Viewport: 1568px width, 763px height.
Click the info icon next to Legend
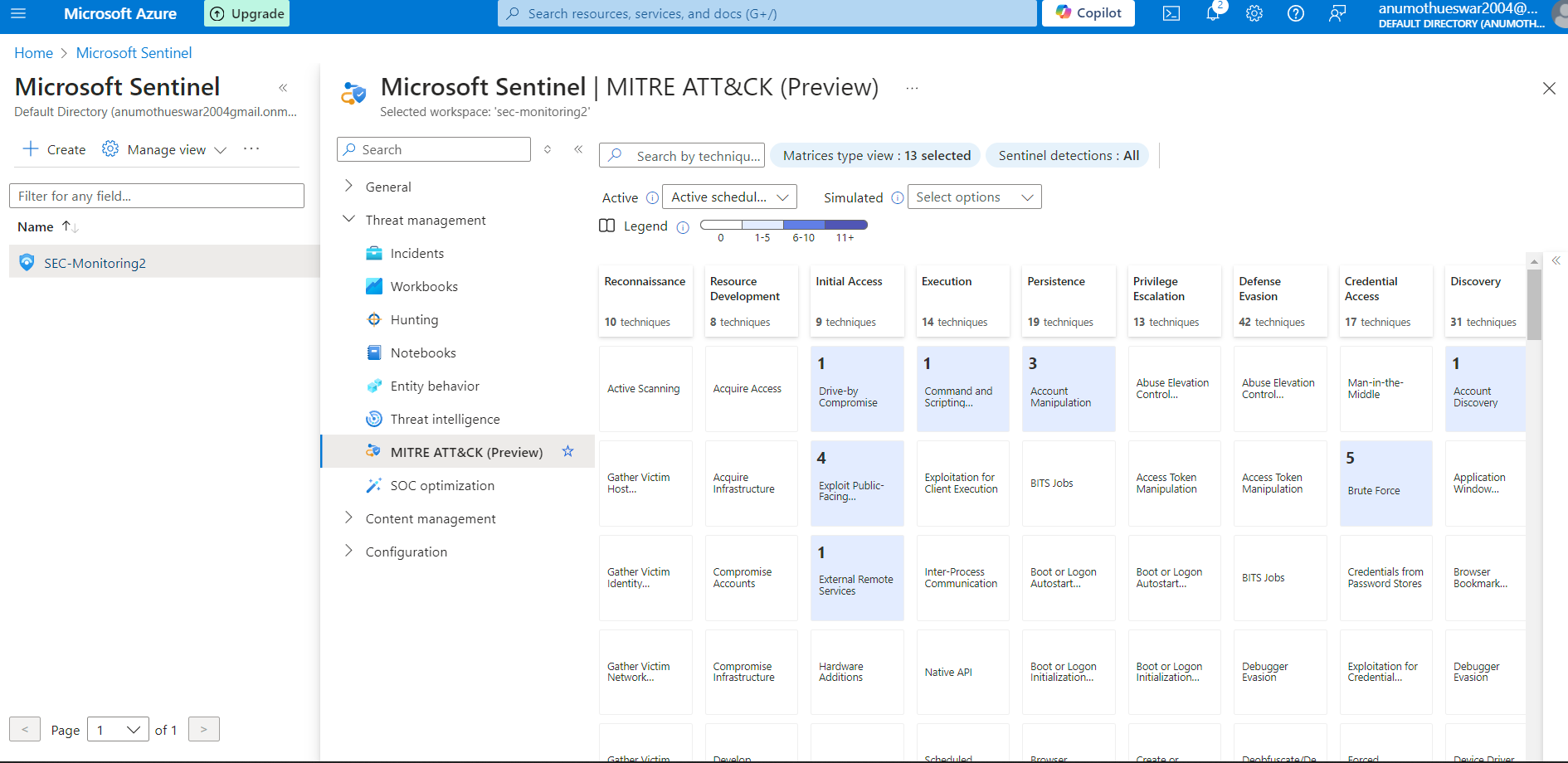(683, 227)
